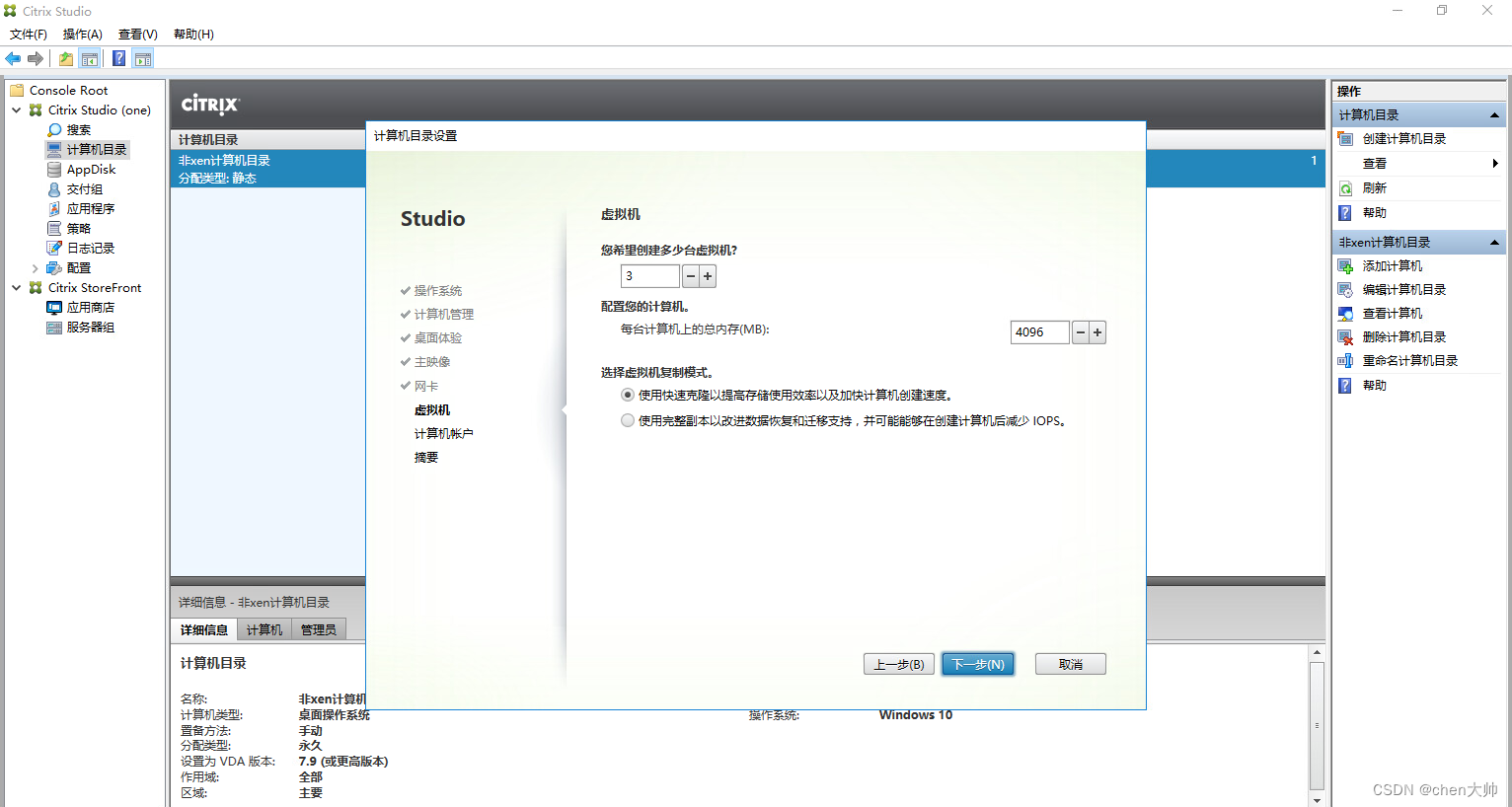This screenshot has height=807, width=1512.
Task: Click the AppDisk icon in tree
Action: click(x=54, y=170)
